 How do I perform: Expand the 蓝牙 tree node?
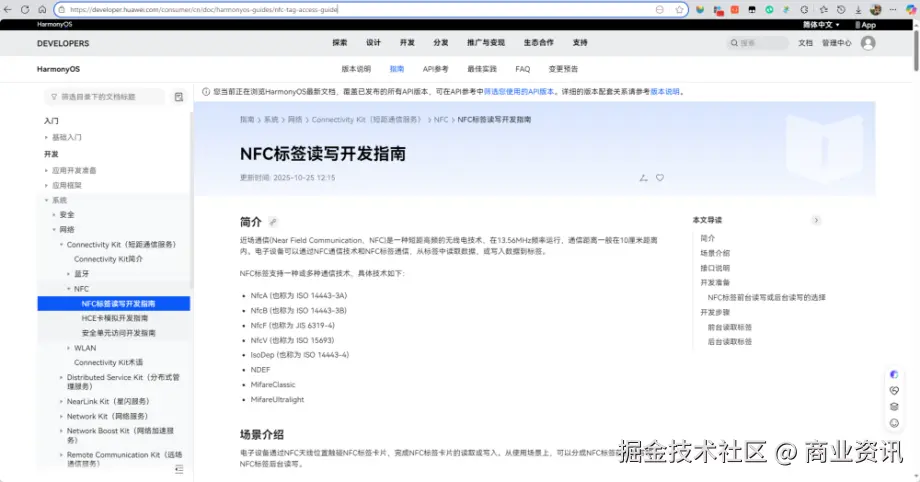tap(69, 274)
